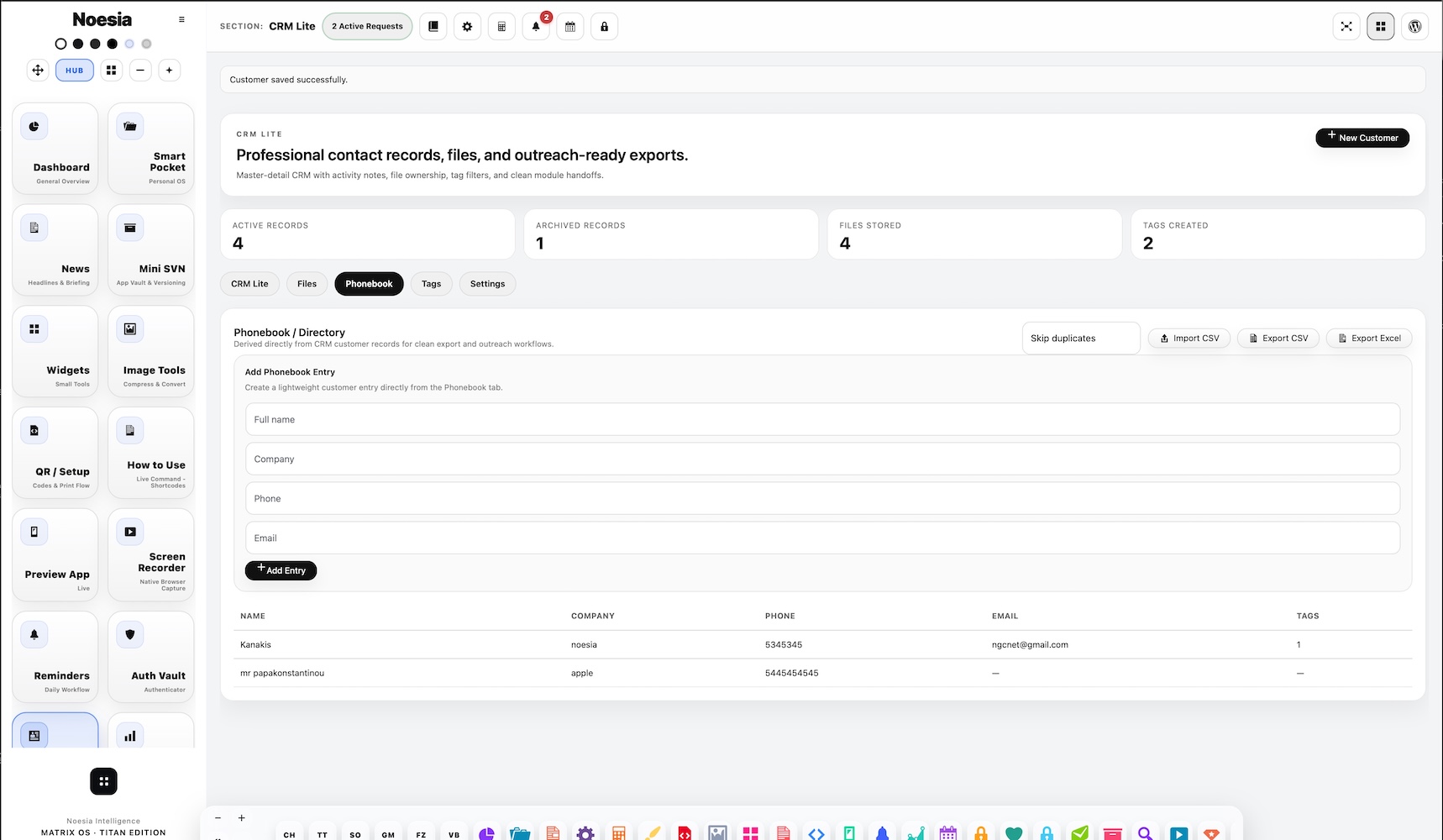Click the apple company cell

(x=582, y=674)
